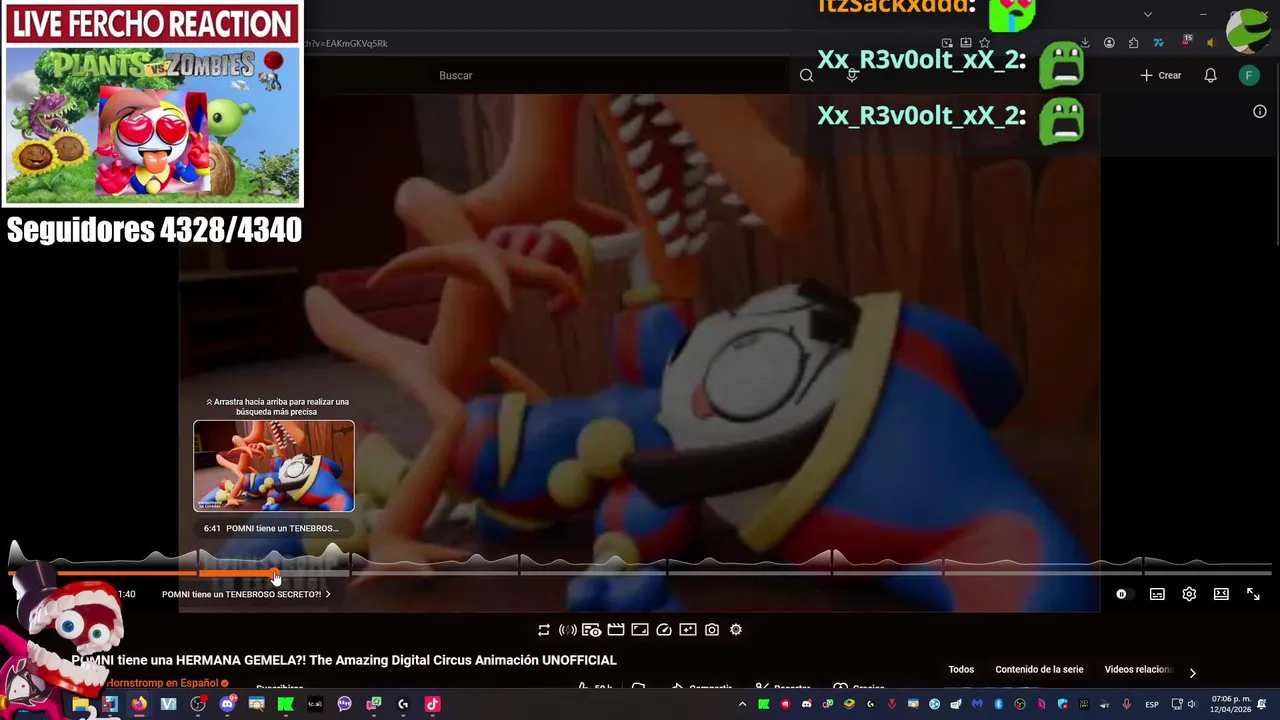Toggle subtitles in the player controls
1280x720 pixels.
pos(1157,594)
